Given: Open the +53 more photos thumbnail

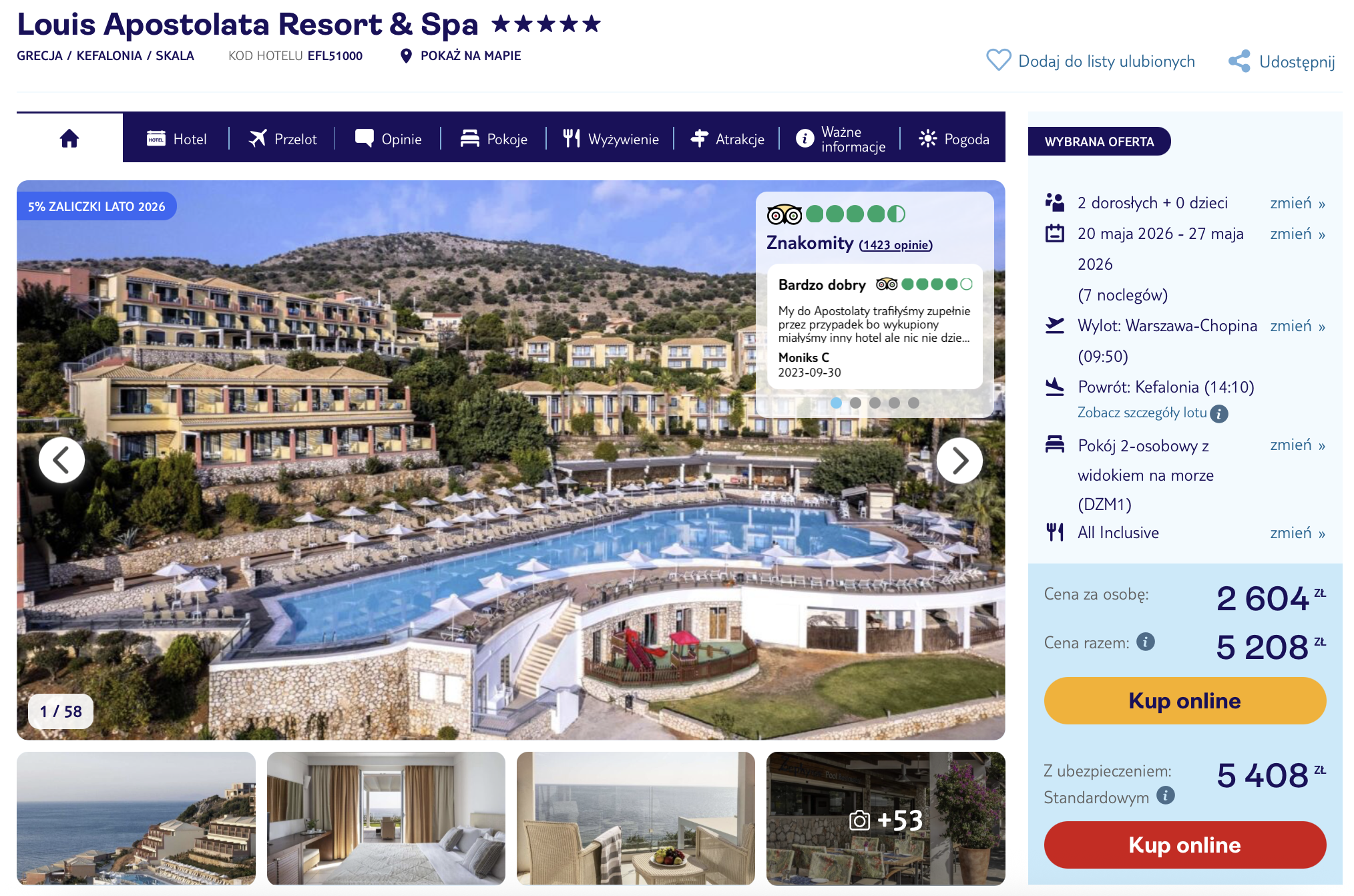Looking at the screenshot, I should click(x=885, y=818).
